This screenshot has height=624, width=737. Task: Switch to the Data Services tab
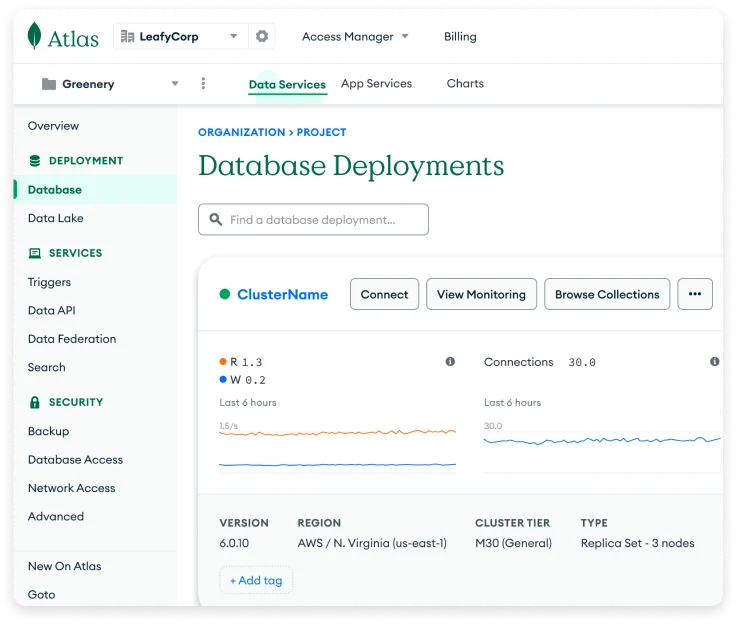pyautogui.click(x=287, y=85)
